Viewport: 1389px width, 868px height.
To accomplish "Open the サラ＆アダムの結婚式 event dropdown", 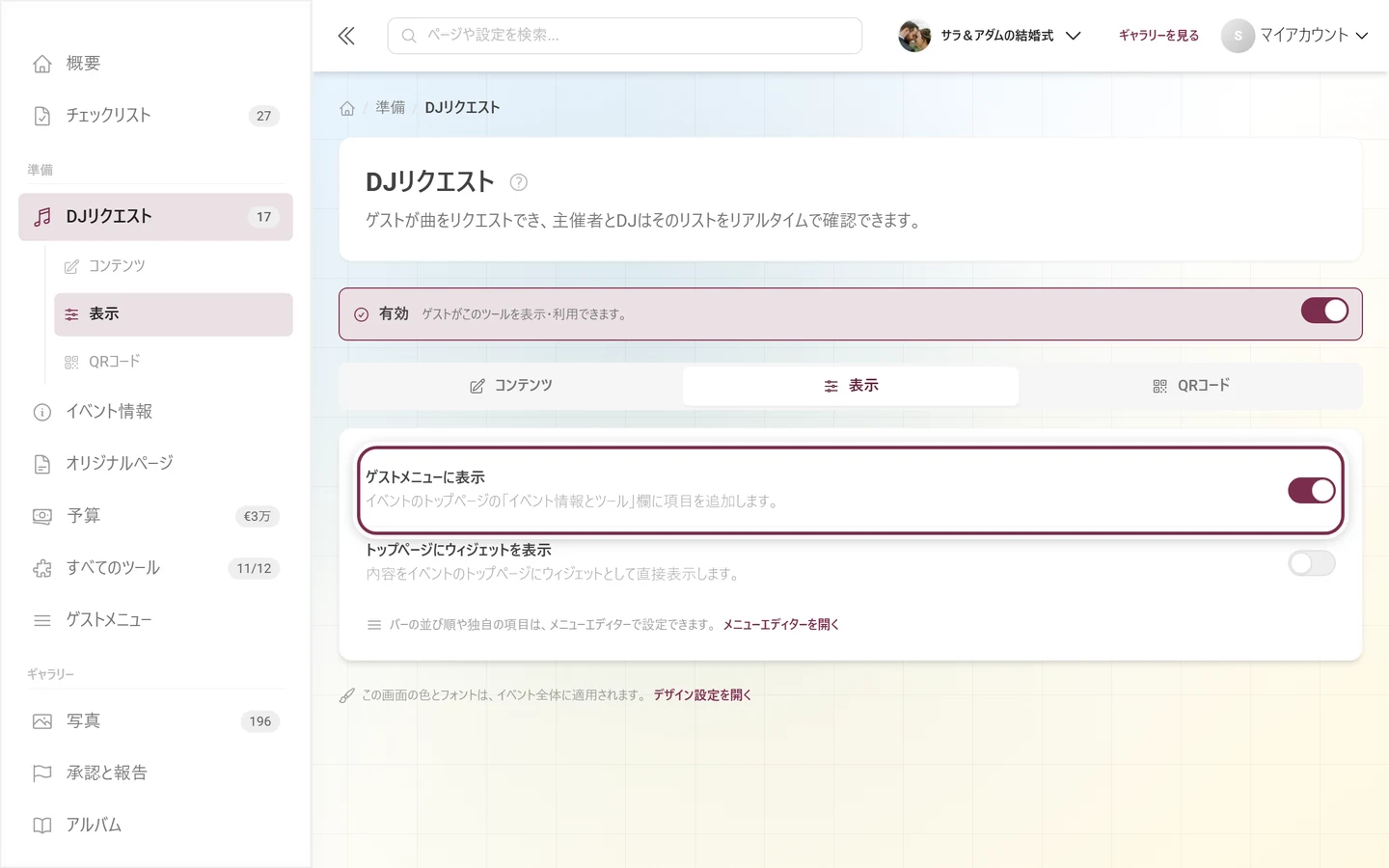I will coord(990,36).
